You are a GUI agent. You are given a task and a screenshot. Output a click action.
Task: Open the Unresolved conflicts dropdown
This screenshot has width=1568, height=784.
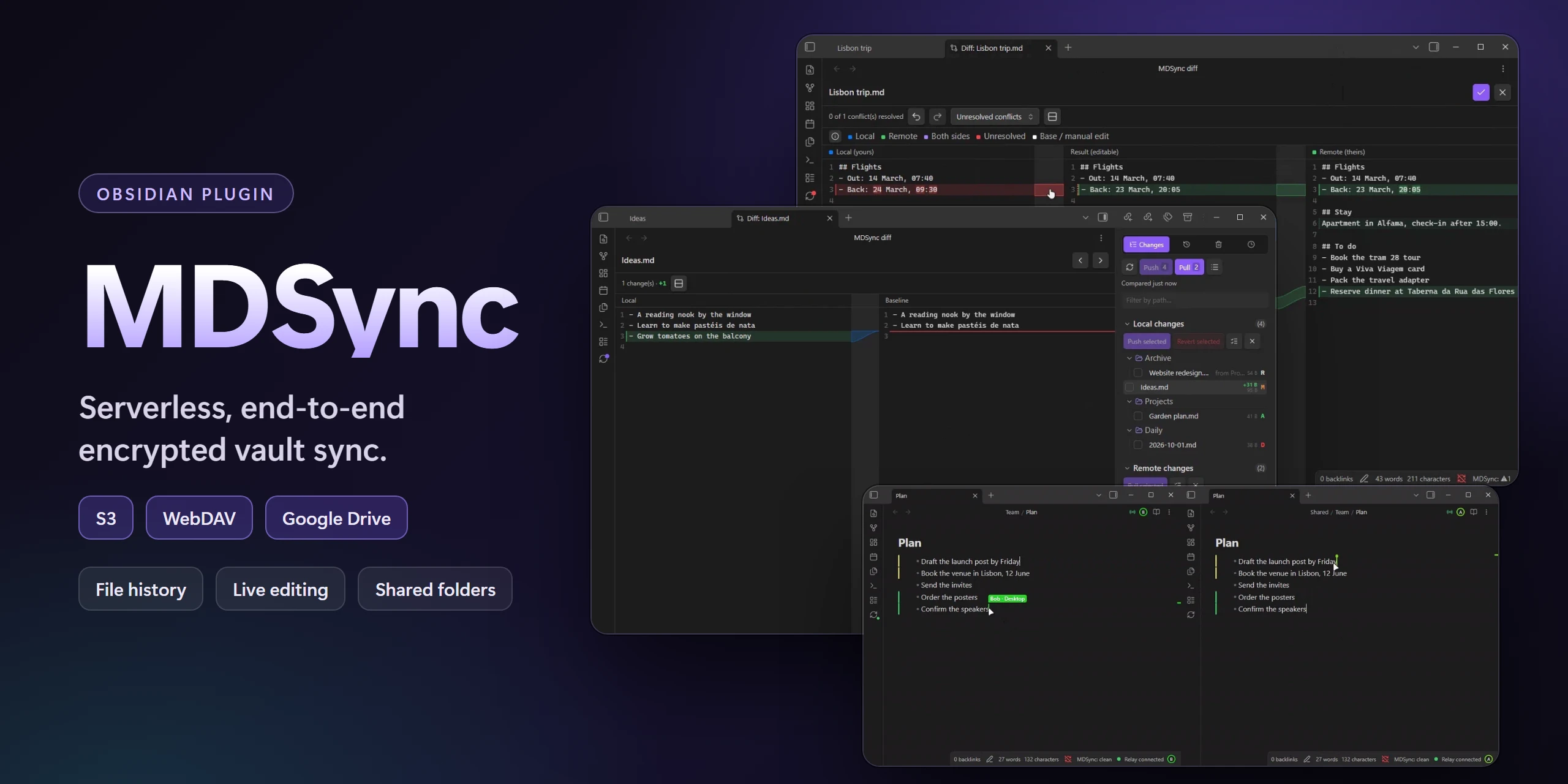pyautogui.click(x=994, y=116)
